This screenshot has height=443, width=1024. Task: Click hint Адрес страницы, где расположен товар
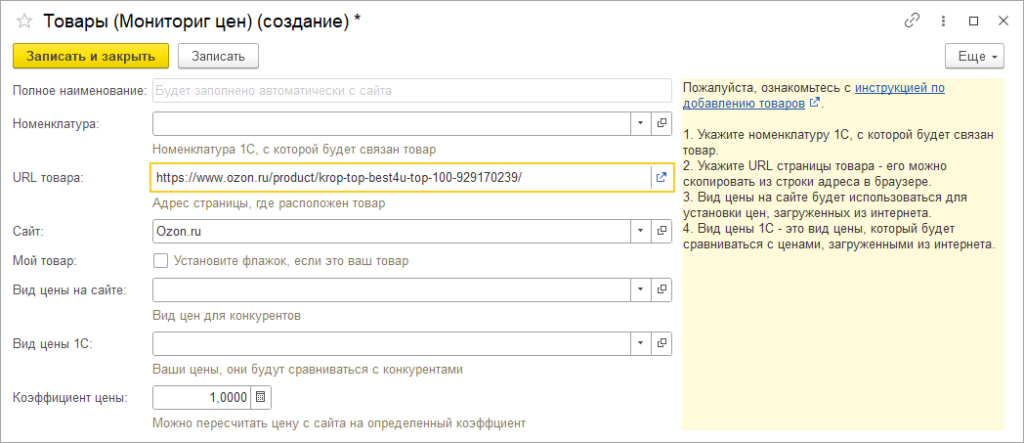pyautogui.click(x=268, y=204)
